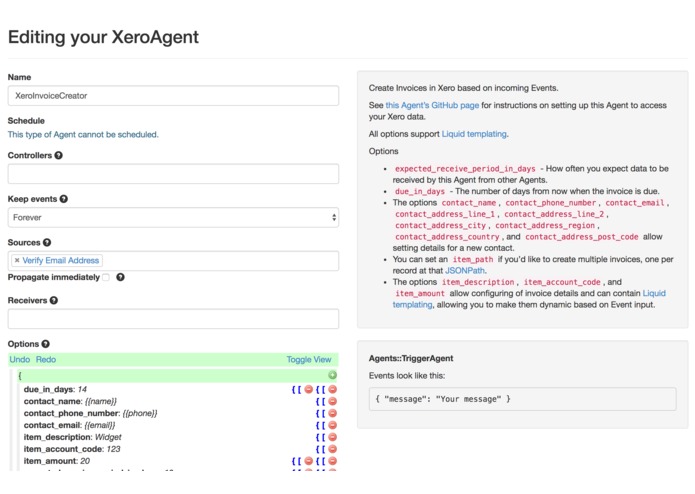Screen dimensions: 695x494
Task: Remove Verify Email Address source with x
Action: 17,261
